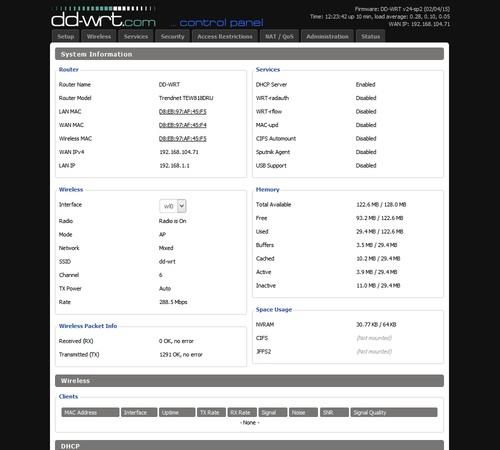
Task: Click the Firmware version text in header
Action: coord(402,9)
